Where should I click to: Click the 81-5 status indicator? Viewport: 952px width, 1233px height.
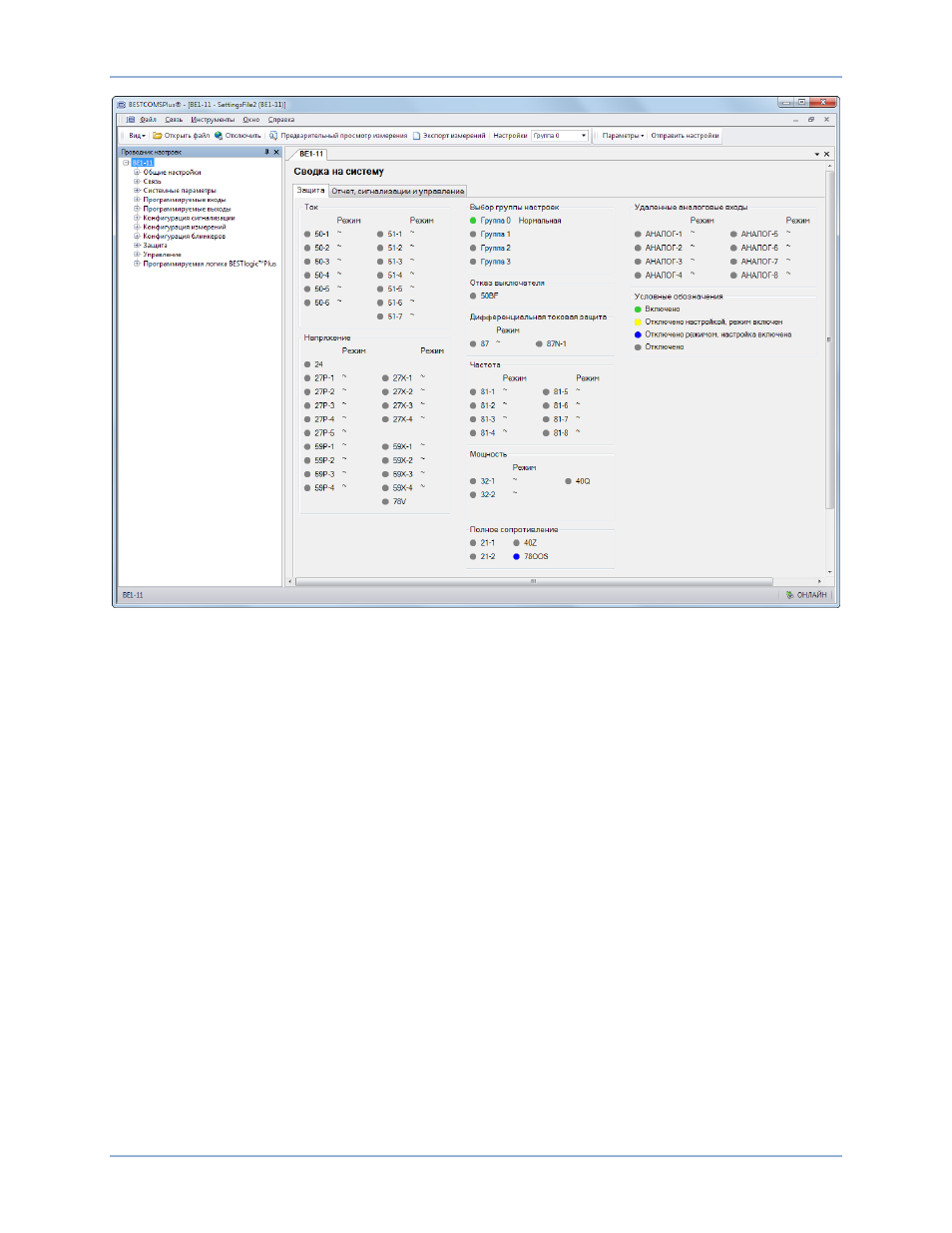546,392
